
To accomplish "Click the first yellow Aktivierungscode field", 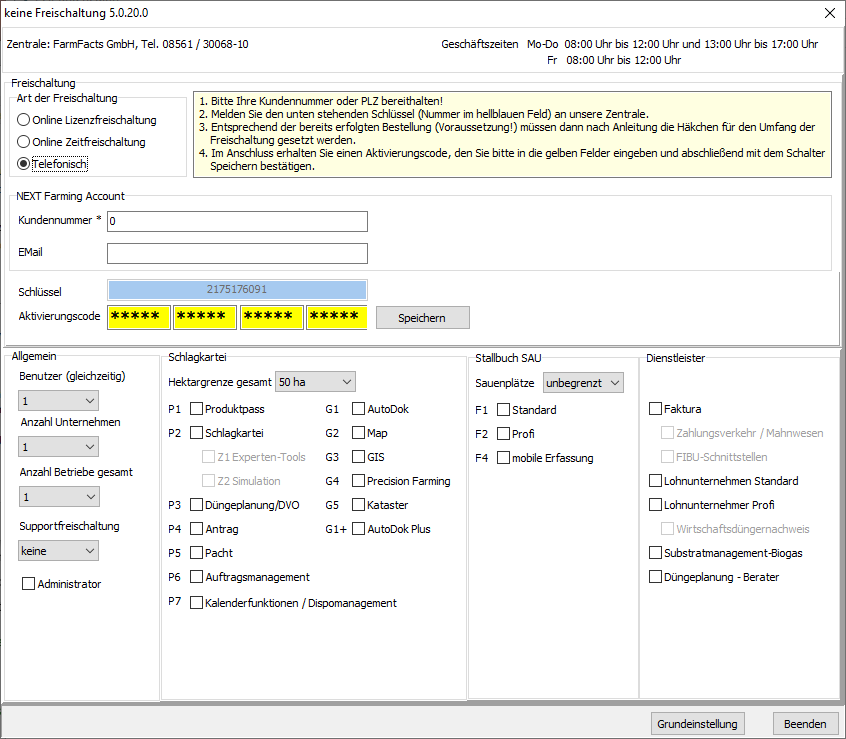I will (138, 317).
